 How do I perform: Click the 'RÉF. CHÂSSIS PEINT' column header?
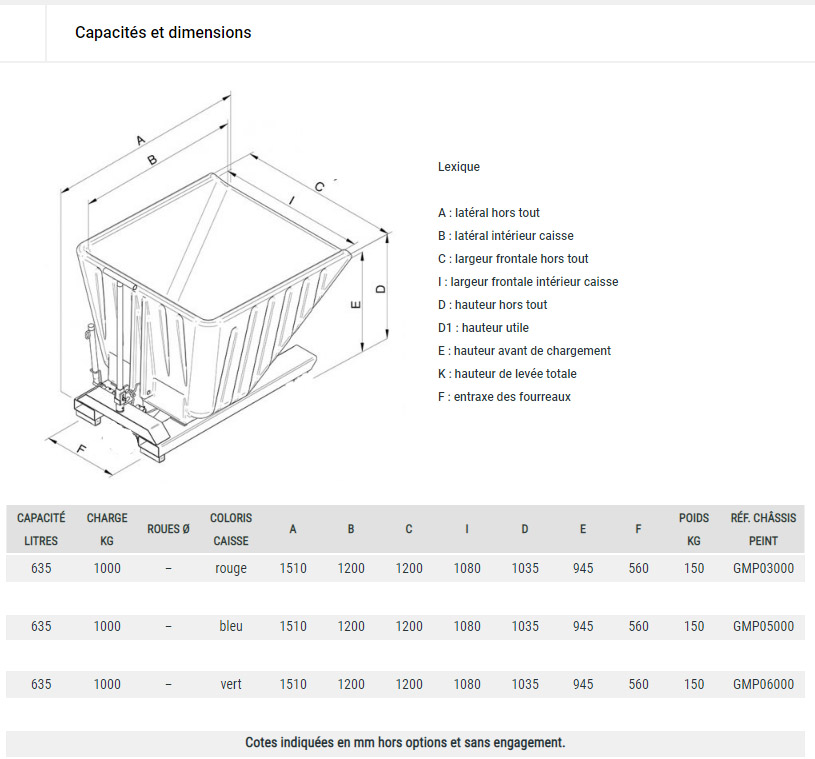(x=763, y=529)
